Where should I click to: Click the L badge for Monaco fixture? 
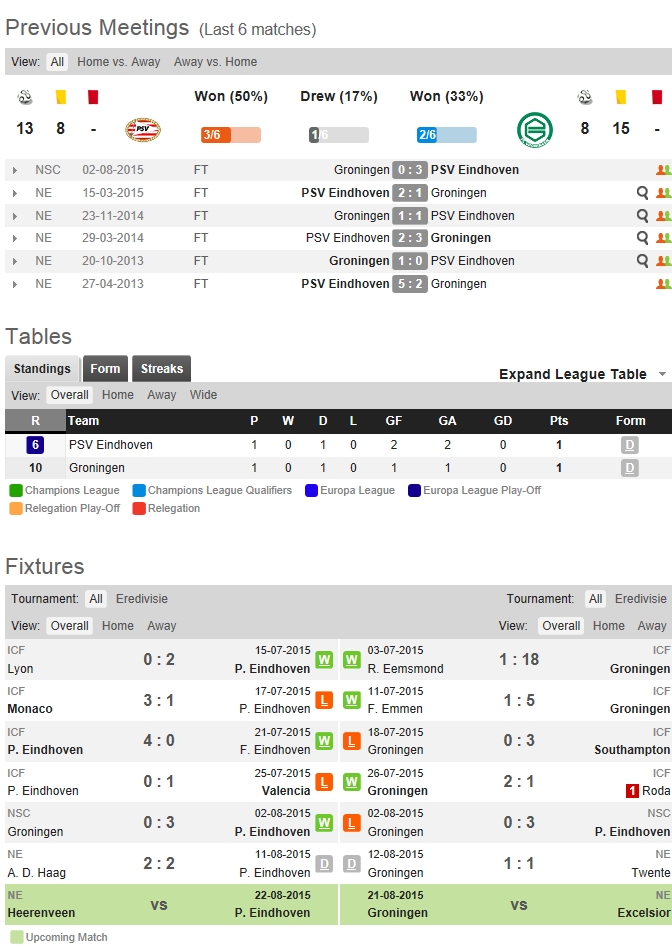tap(324, 701)
